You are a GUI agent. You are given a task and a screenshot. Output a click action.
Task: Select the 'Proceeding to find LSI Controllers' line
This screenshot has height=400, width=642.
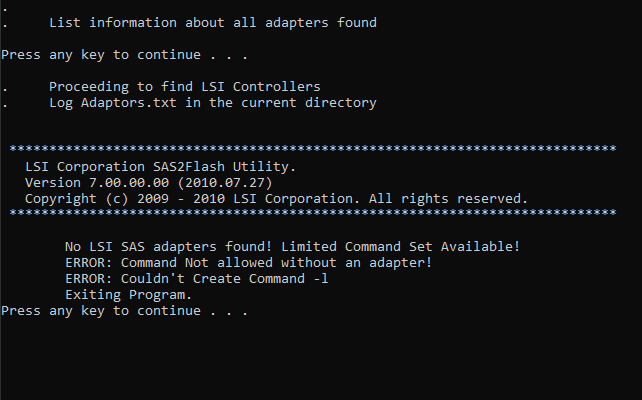tap(185, 87)
